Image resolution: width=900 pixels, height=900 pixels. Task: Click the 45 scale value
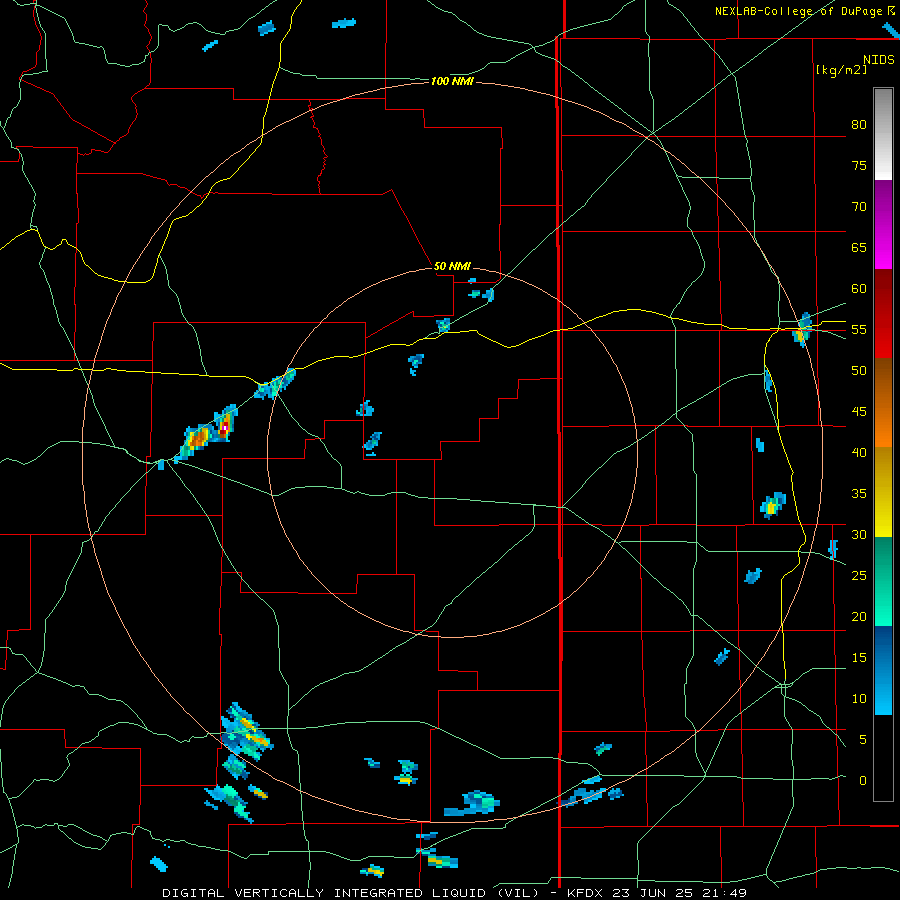859,412
